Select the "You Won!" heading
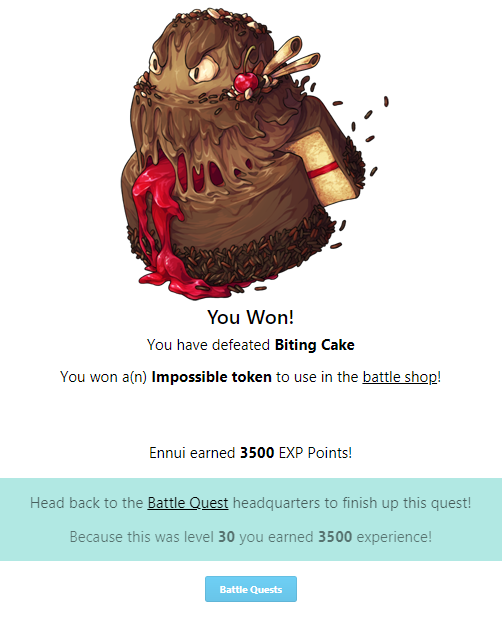The width and height of the screenshot is (502, 619). pos(251,317)
